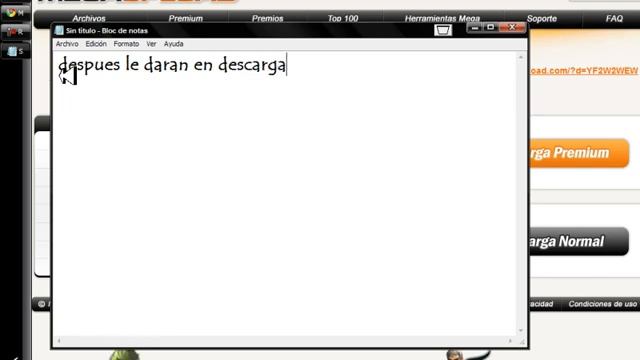Open the Condiciones de uso footer link
The height and width of the screenshot is (360, 640).
(602, 304)
